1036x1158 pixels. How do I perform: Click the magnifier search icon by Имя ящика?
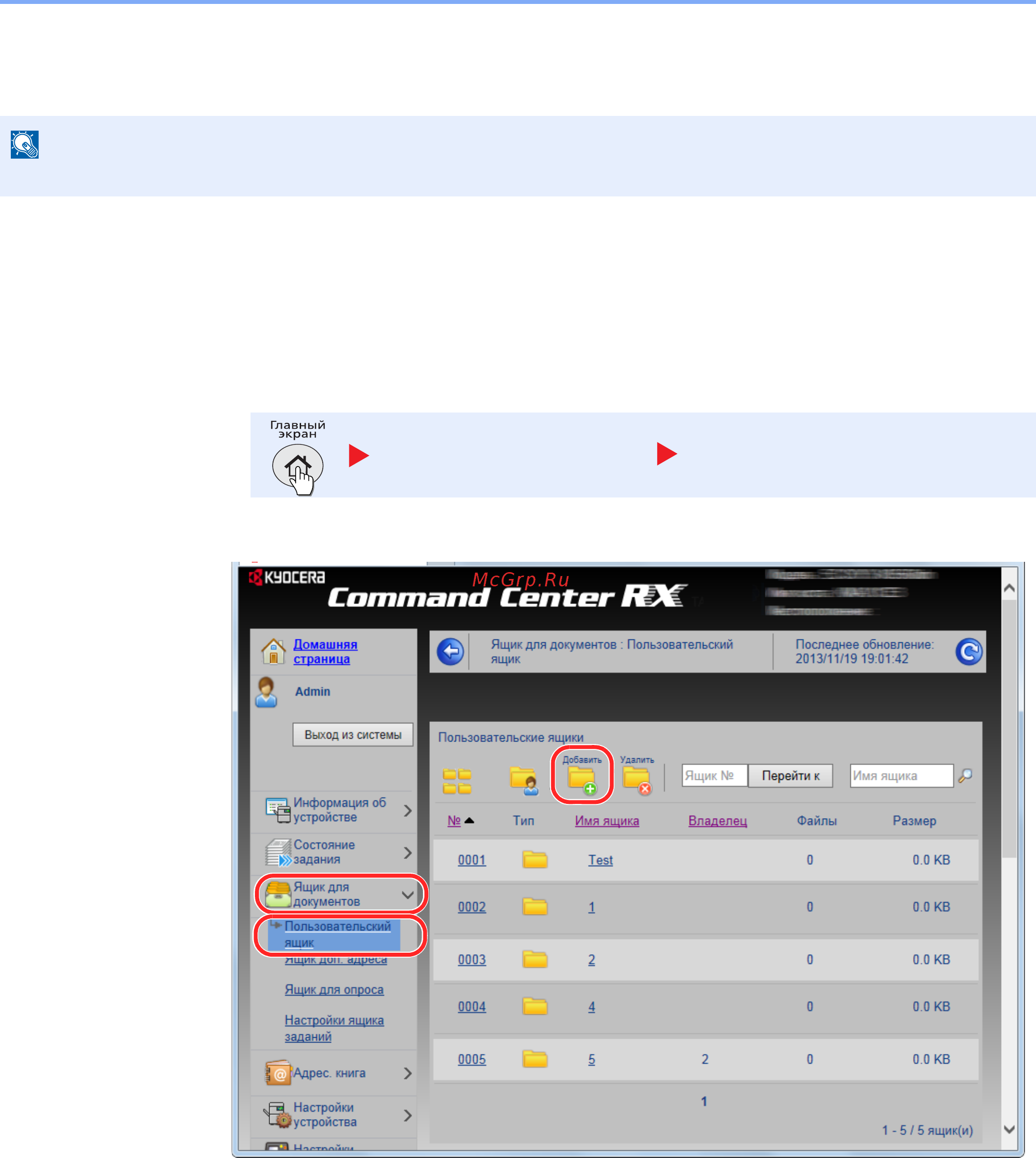click(965, 775)
